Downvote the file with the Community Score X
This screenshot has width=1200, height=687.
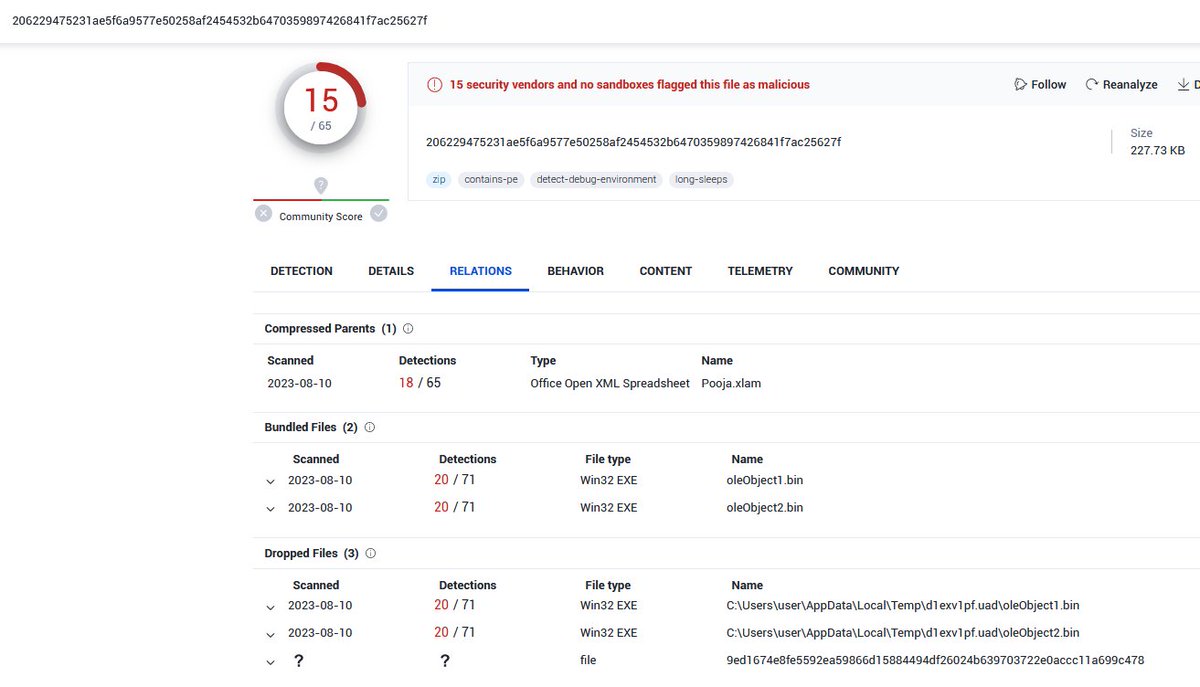tap(263, 213)
